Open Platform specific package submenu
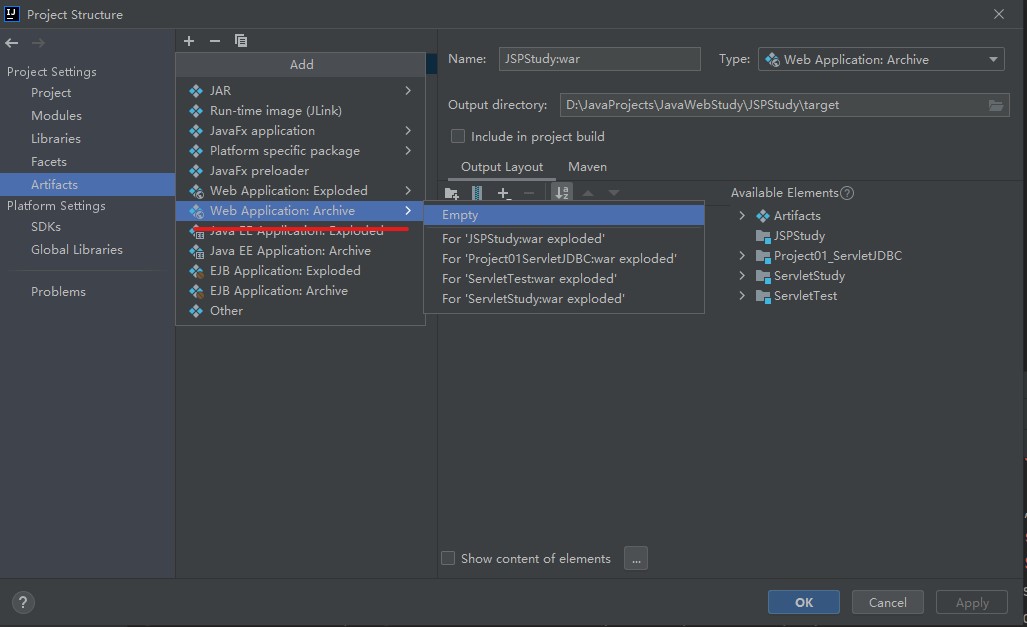Screen dimensions: 1027x627 click(301, 151)
